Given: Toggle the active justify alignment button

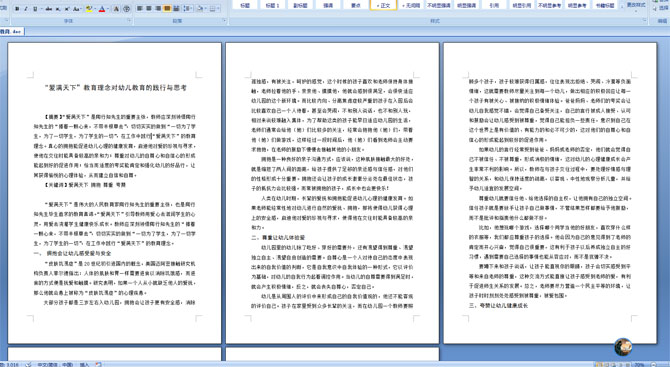Looking at the screenshot, I should 167,9.
